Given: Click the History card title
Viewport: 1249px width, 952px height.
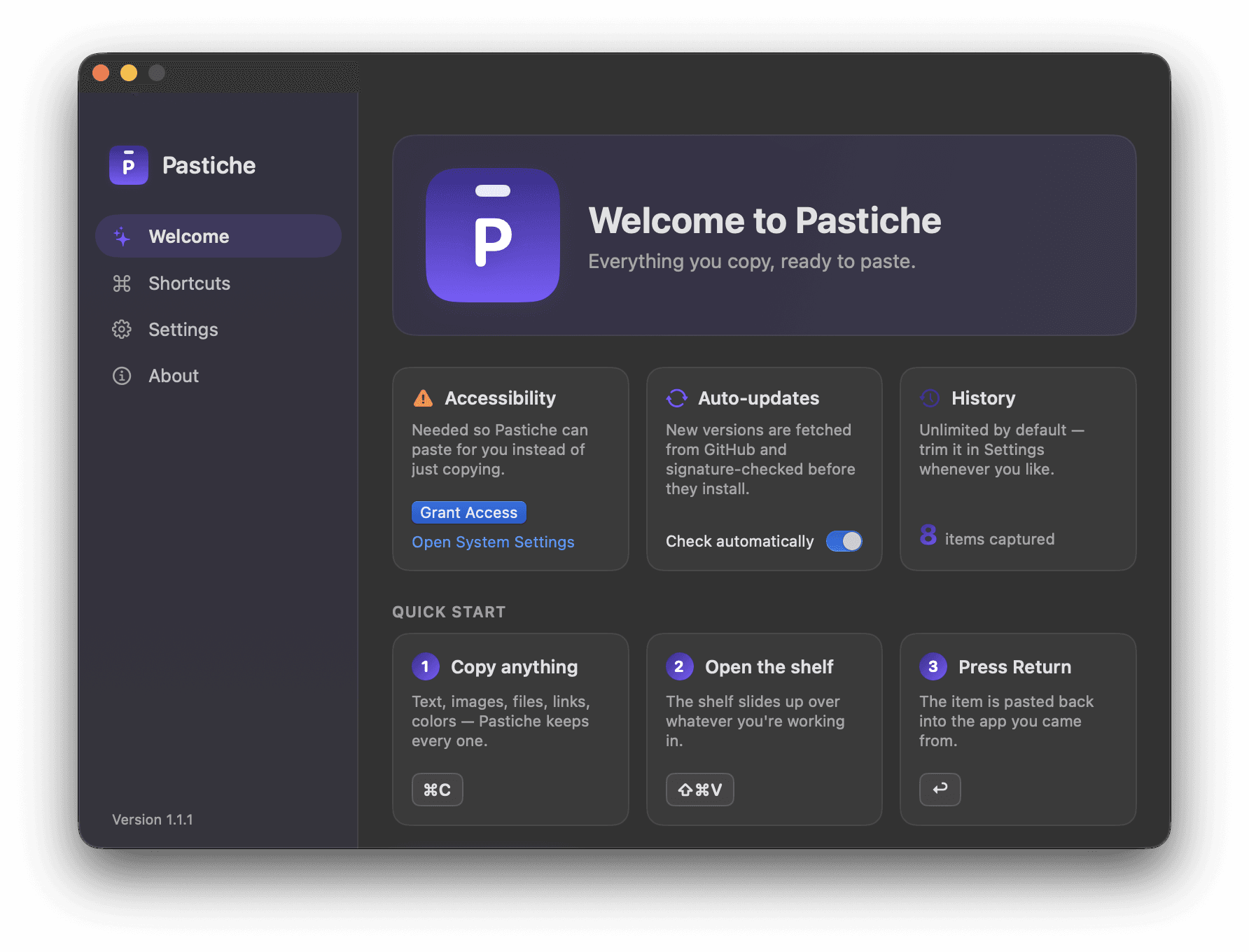Looking at the screenshot, I should [x=984, y=398].
